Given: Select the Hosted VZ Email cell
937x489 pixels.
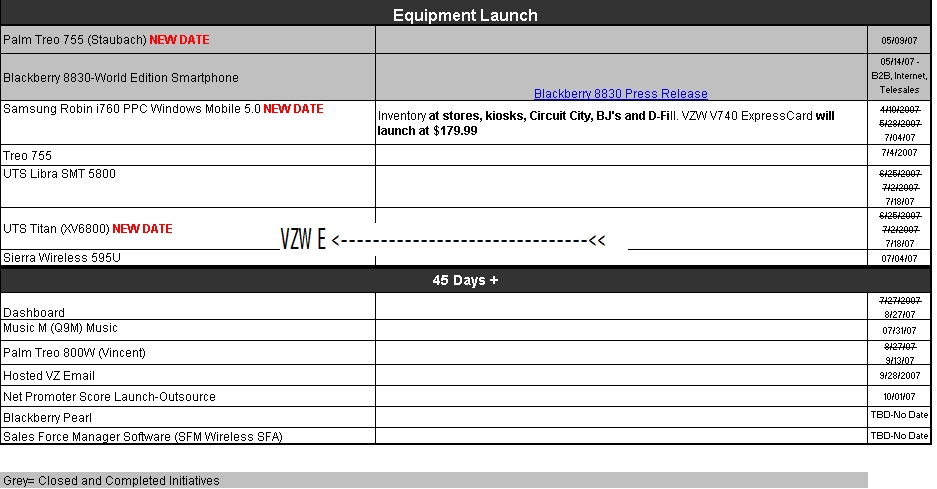Looking at the screenshot, I should point(188,375).
